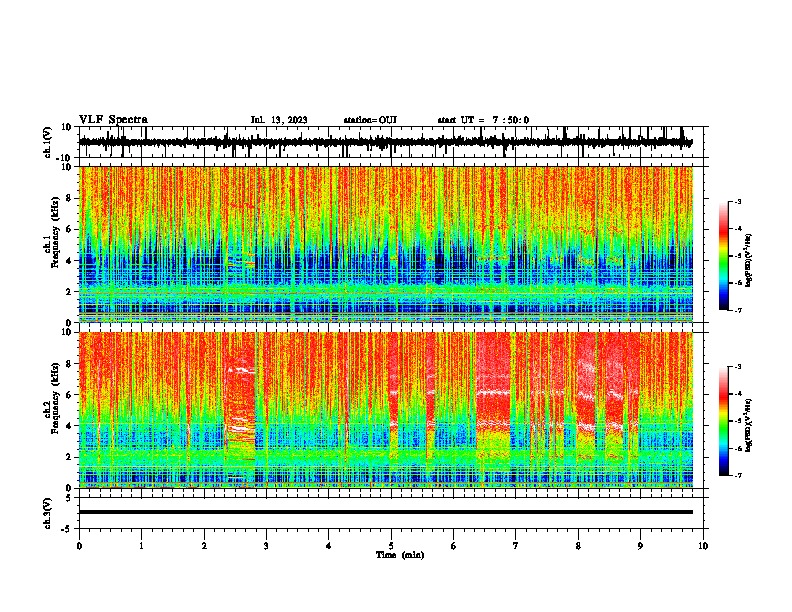Viewport: 792px width, 612px height.
Task: Click the flat black ch.3 trace line
Action: (x=385, y=512)
